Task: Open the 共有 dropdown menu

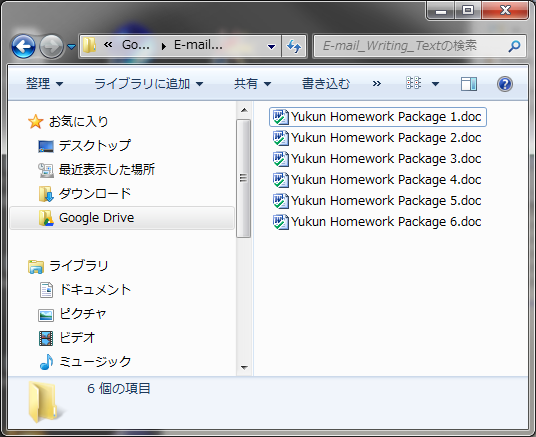Action: (252, 84)
